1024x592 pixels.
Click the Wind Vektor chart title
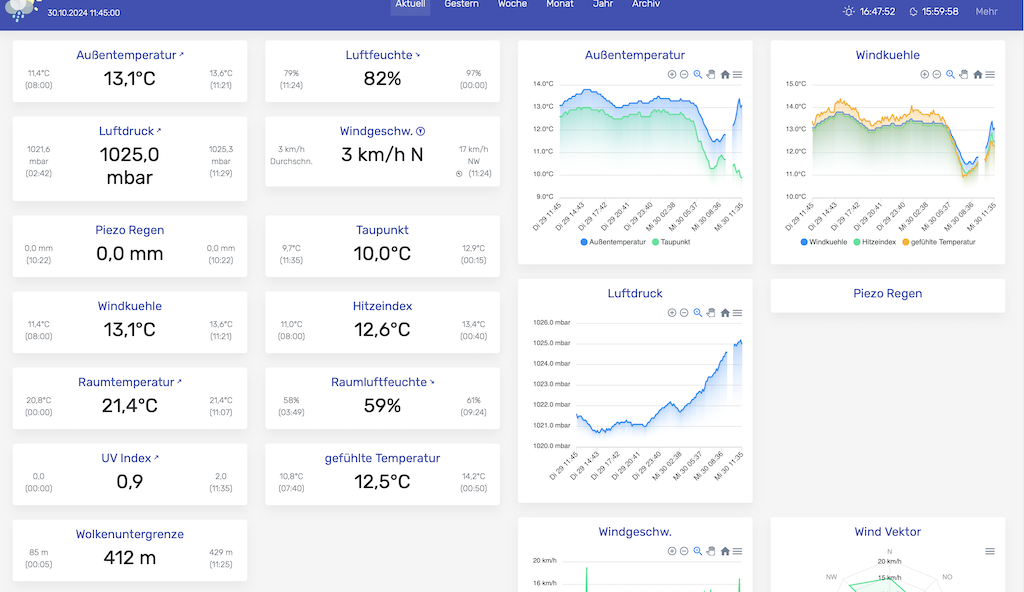888,532
